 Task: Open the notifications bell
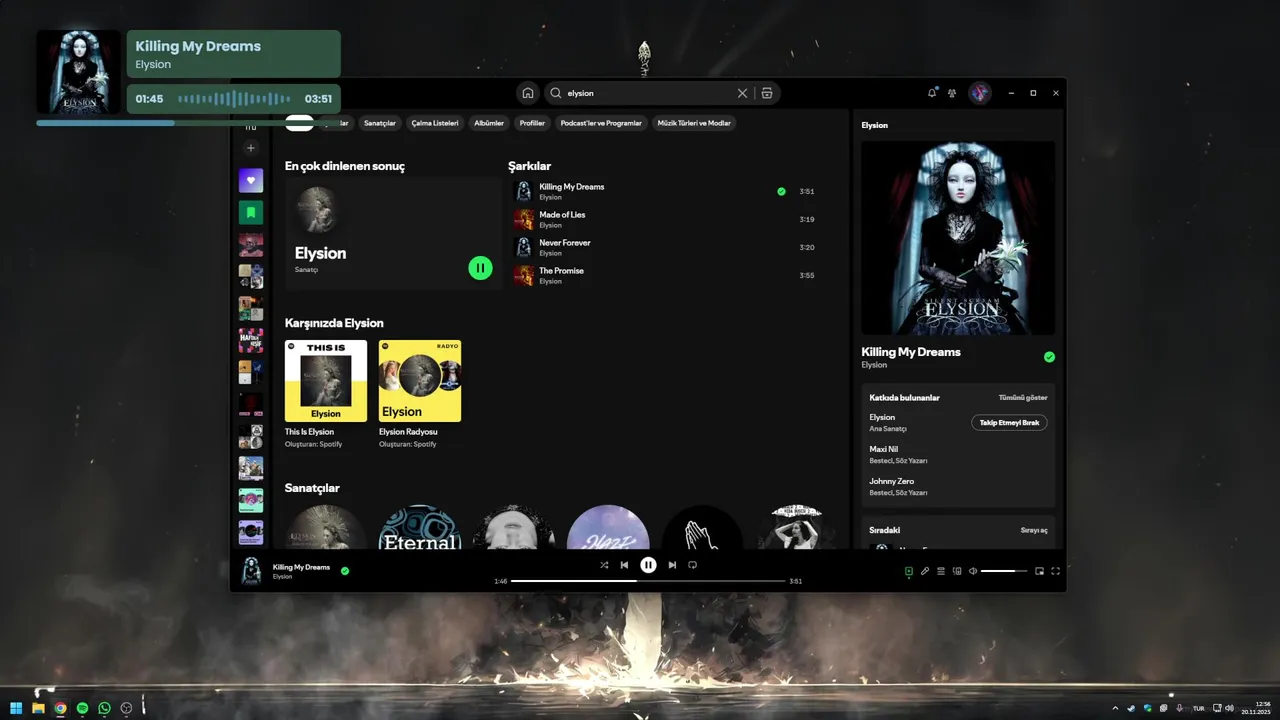pyautogui.click(x=932, y=93)
